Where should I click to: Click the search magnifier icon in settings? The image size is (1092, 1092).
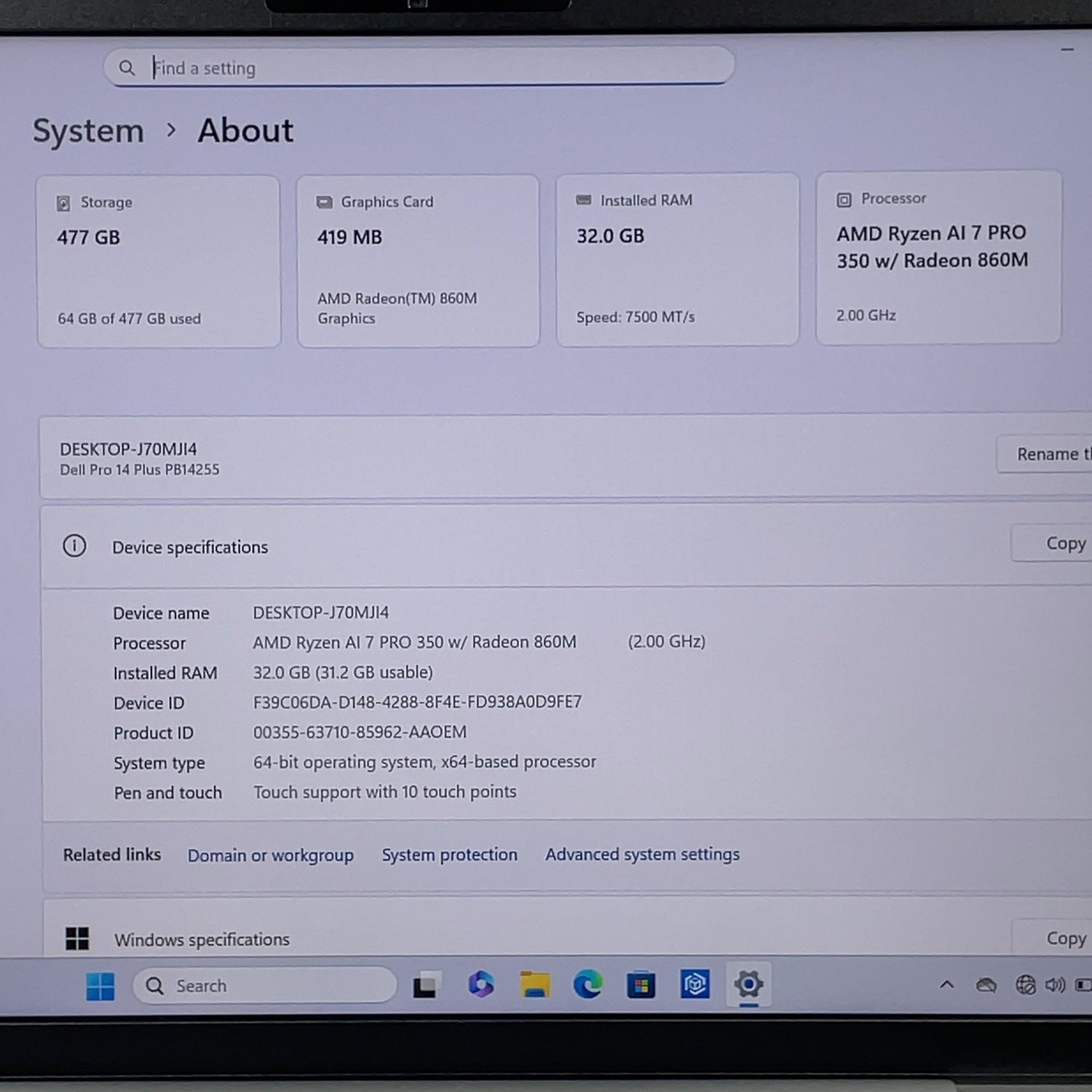click(x=127, y=68)
